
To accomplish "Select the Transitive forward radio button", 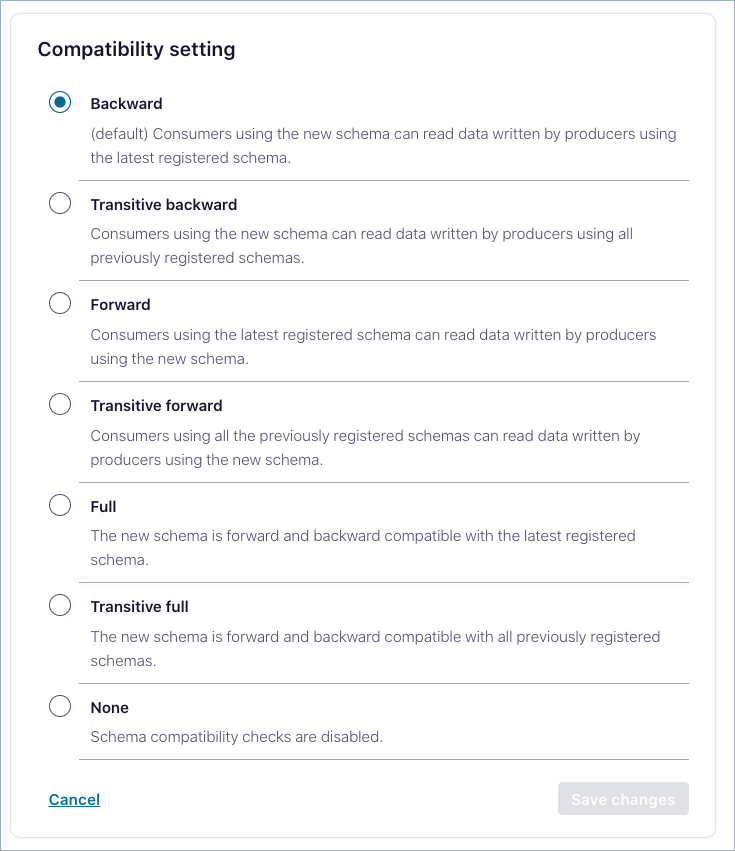I will 60,403.
